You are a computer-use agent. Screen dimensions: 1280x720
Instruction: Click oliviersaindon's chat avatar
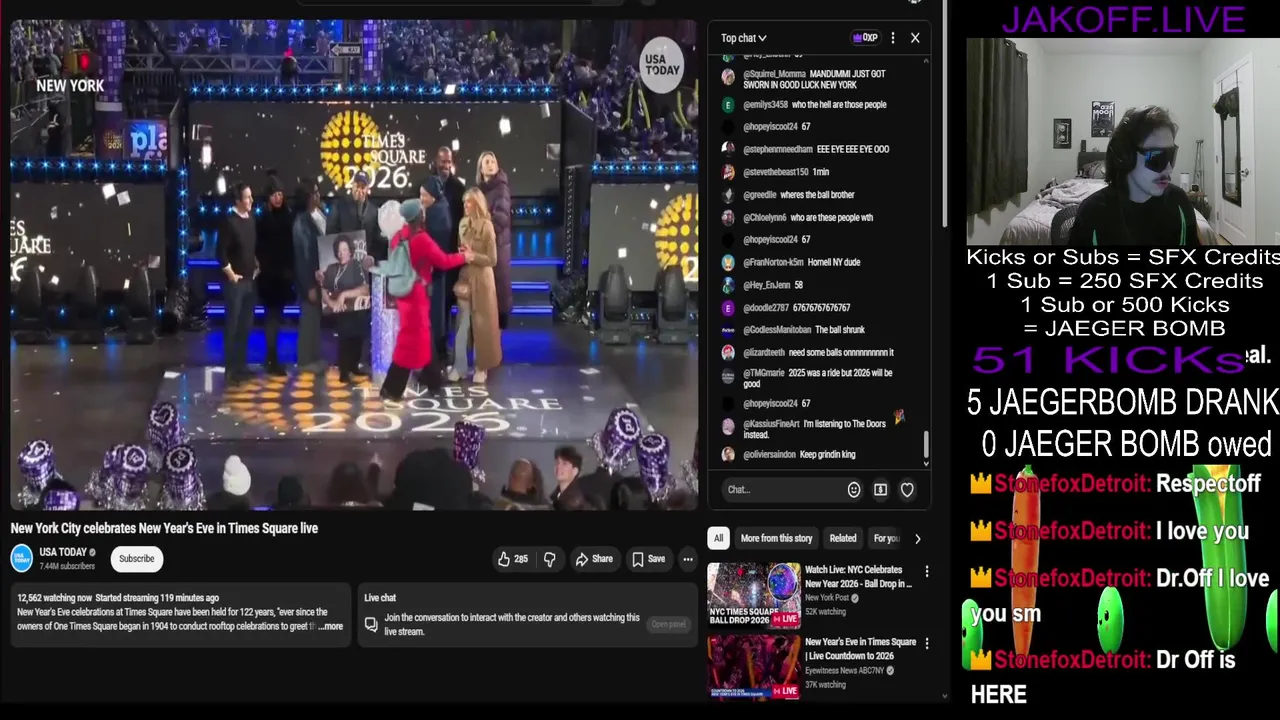click(x=728, y=455)
